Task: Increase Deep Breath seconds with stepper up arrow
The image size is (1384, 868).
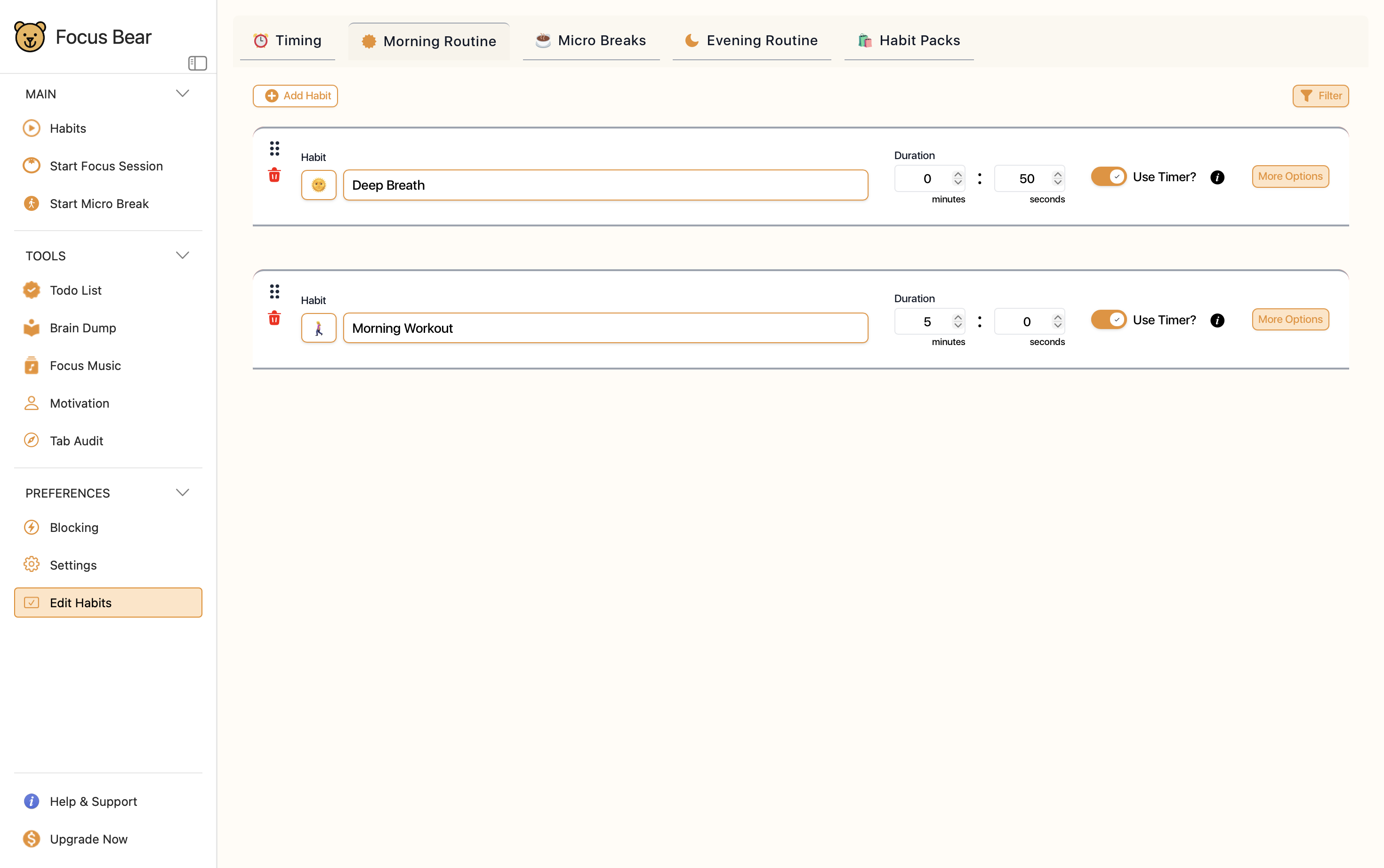Action: [x=1057, y=174]
